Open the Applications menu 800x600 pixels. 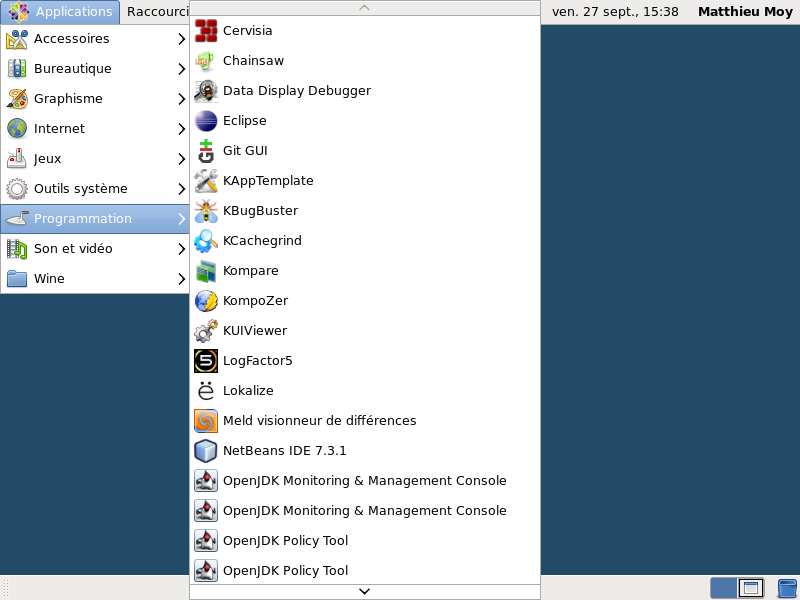pos(60,12)
